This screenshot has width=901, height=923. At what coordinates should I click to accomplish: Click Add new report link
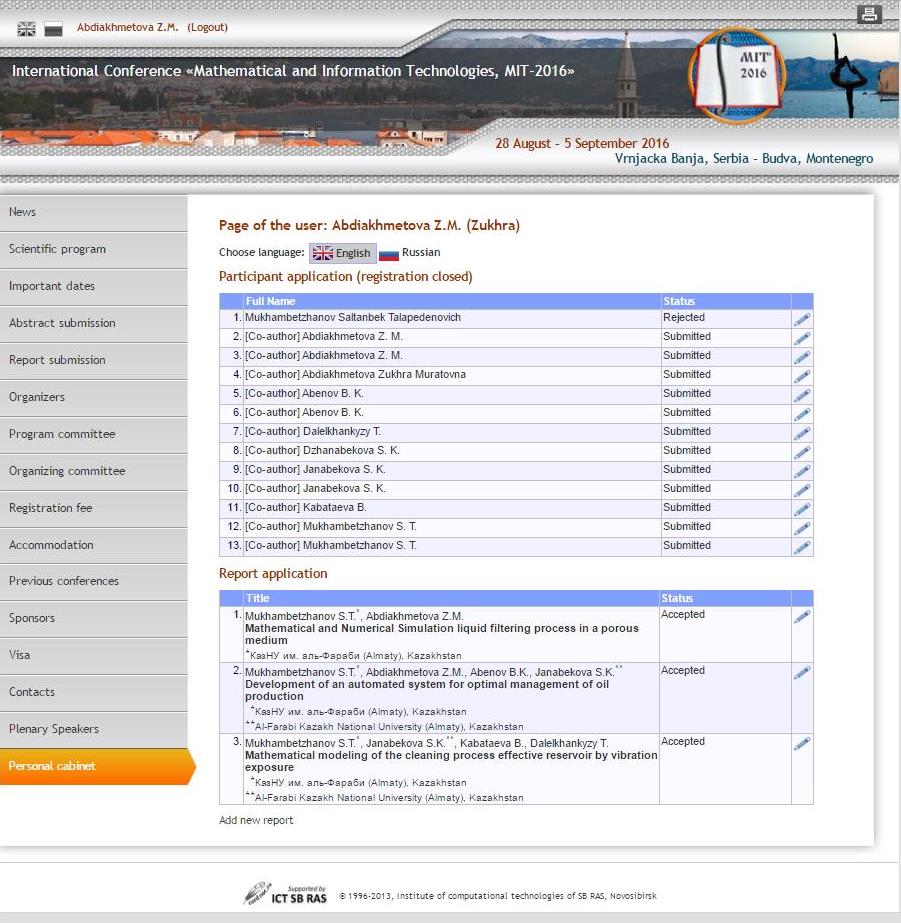[256, 820]
